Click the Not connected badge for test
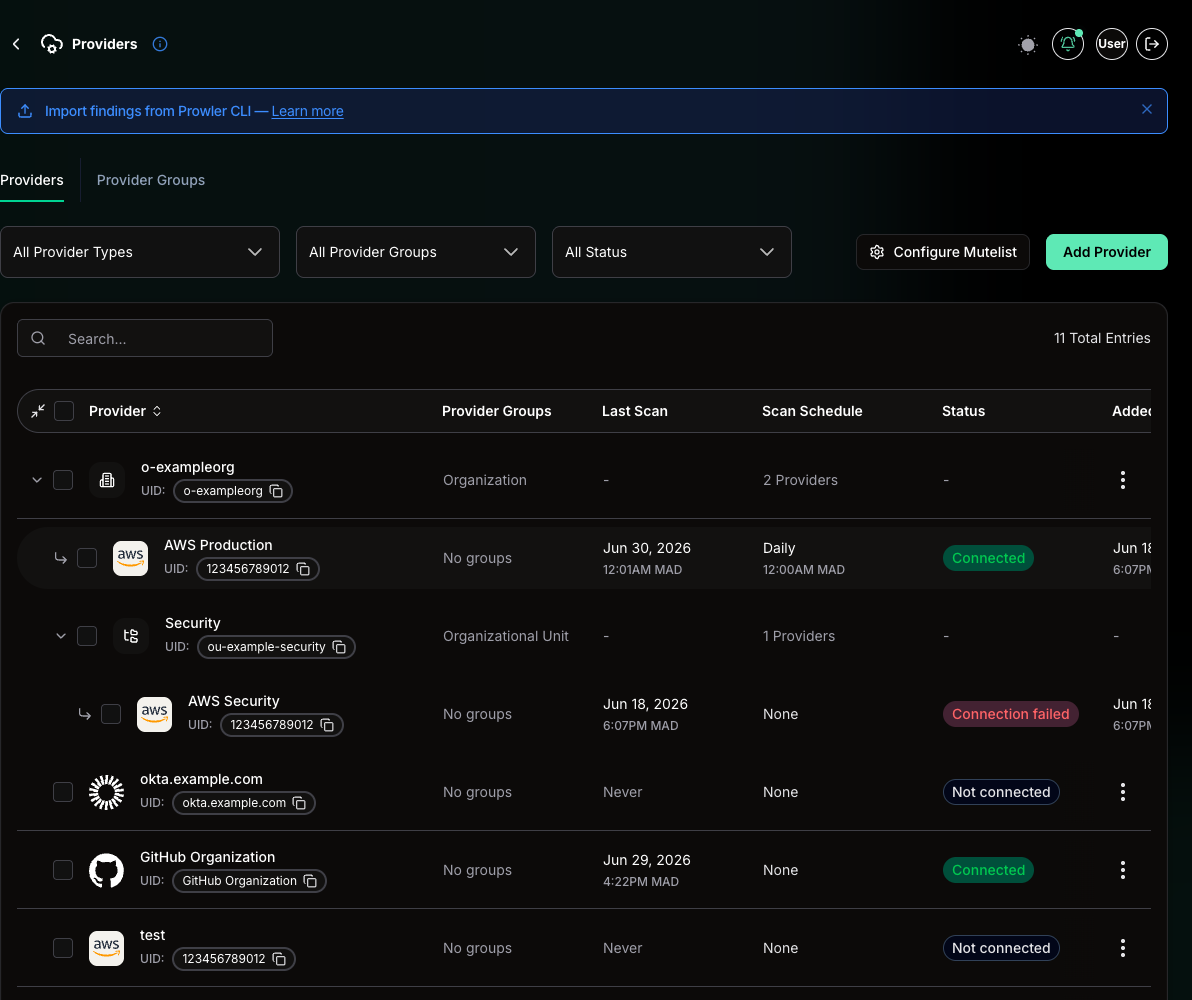 (1001, 948)
